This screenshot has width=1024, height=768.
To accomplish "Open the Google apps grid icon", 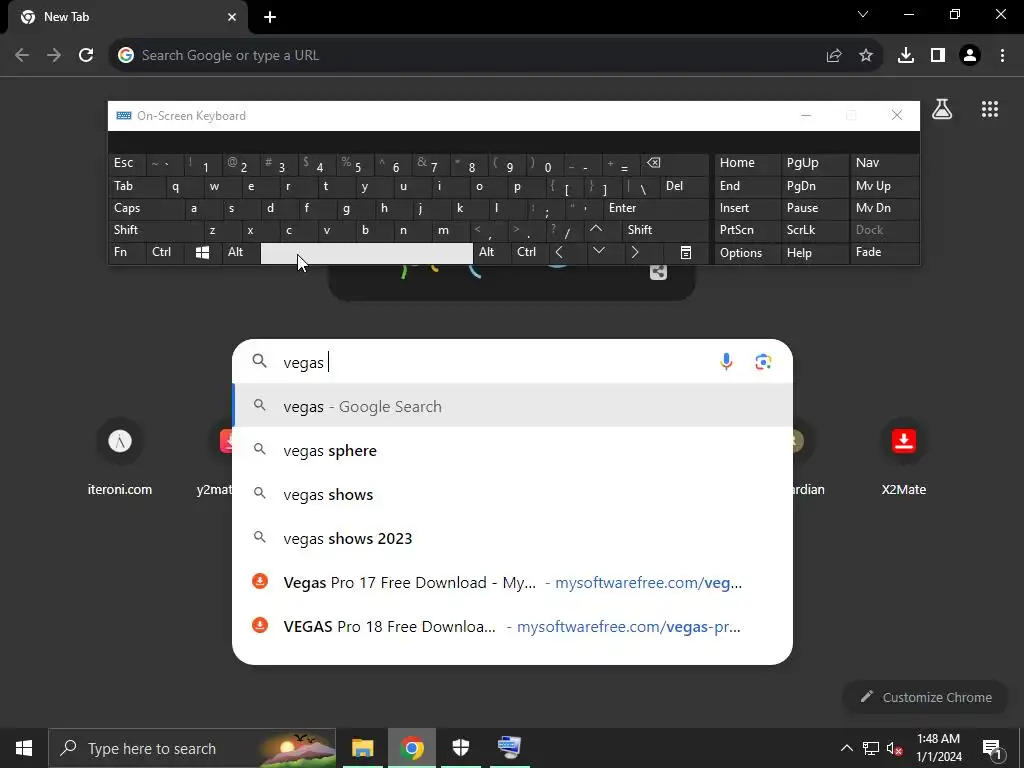I will click(x=990, y=109).
